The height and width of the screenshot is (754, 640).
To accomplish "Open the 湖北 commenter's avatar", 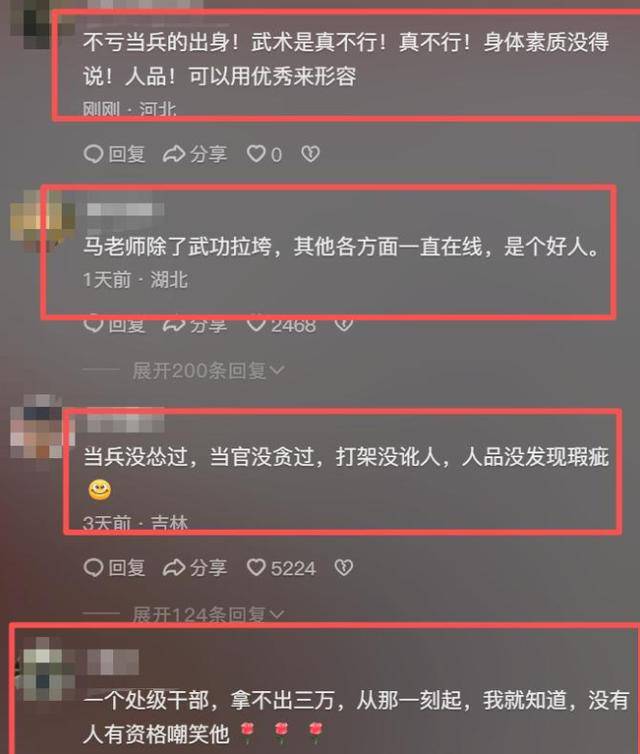I will click(x=42, y=221).
